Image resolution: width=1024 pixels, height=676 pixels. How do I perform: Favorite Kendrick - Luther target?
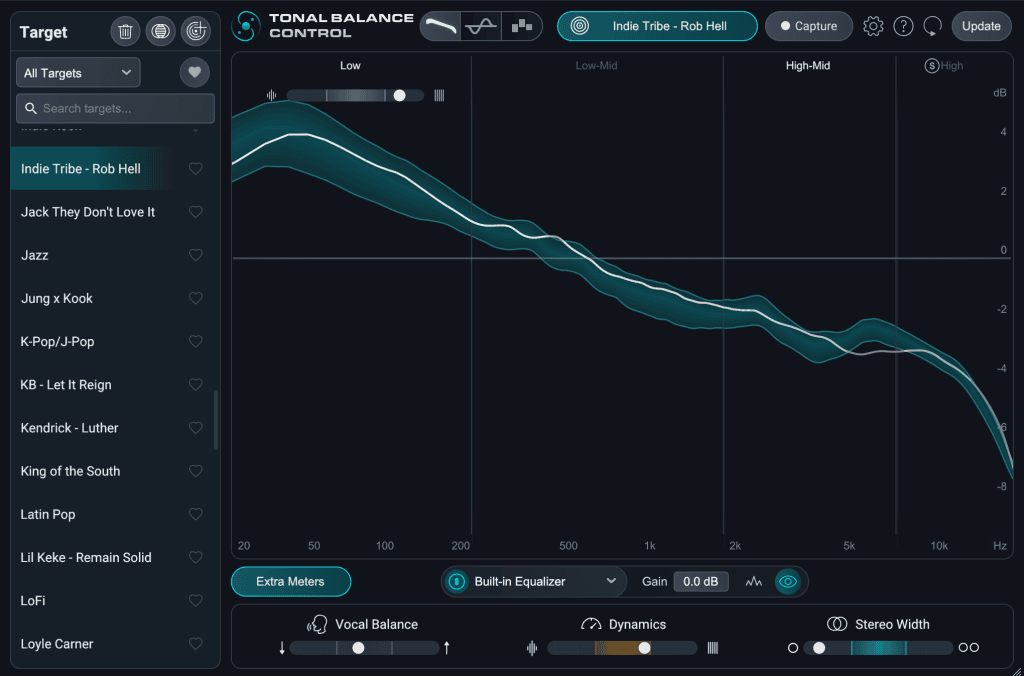click(x=195, y=427)
